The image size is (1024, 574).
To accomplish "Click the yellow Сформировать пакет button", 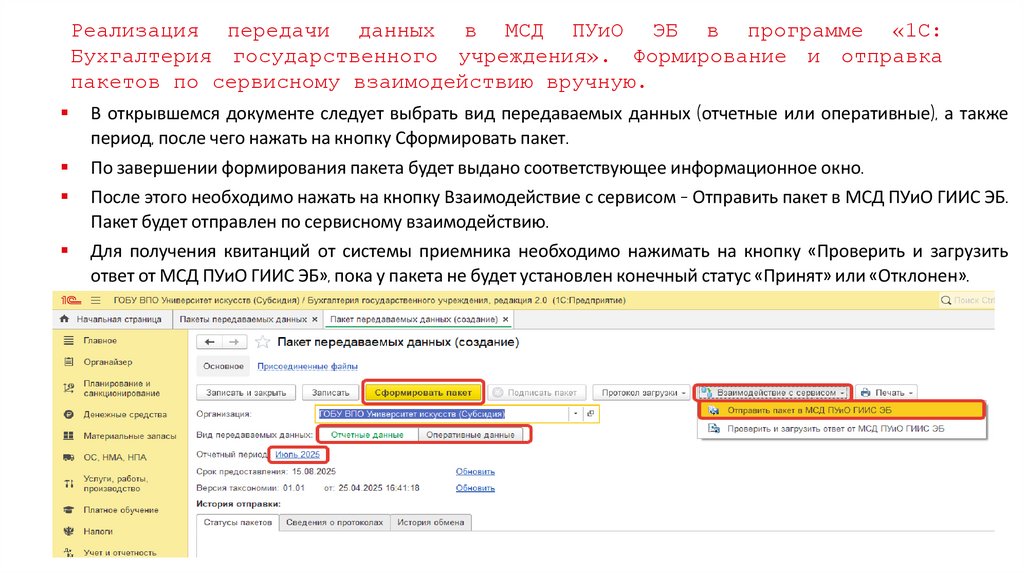I will (x=423, y=392).
